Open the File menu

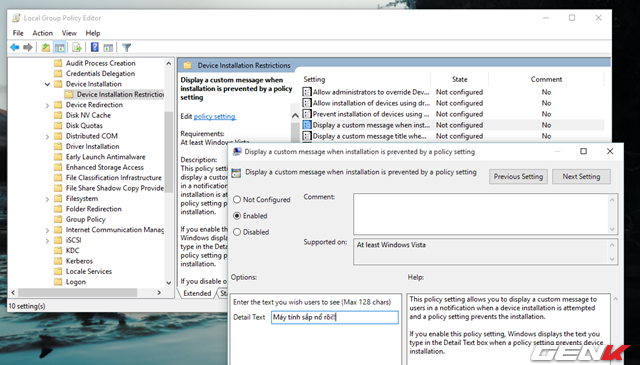click(x=18, y=33)
